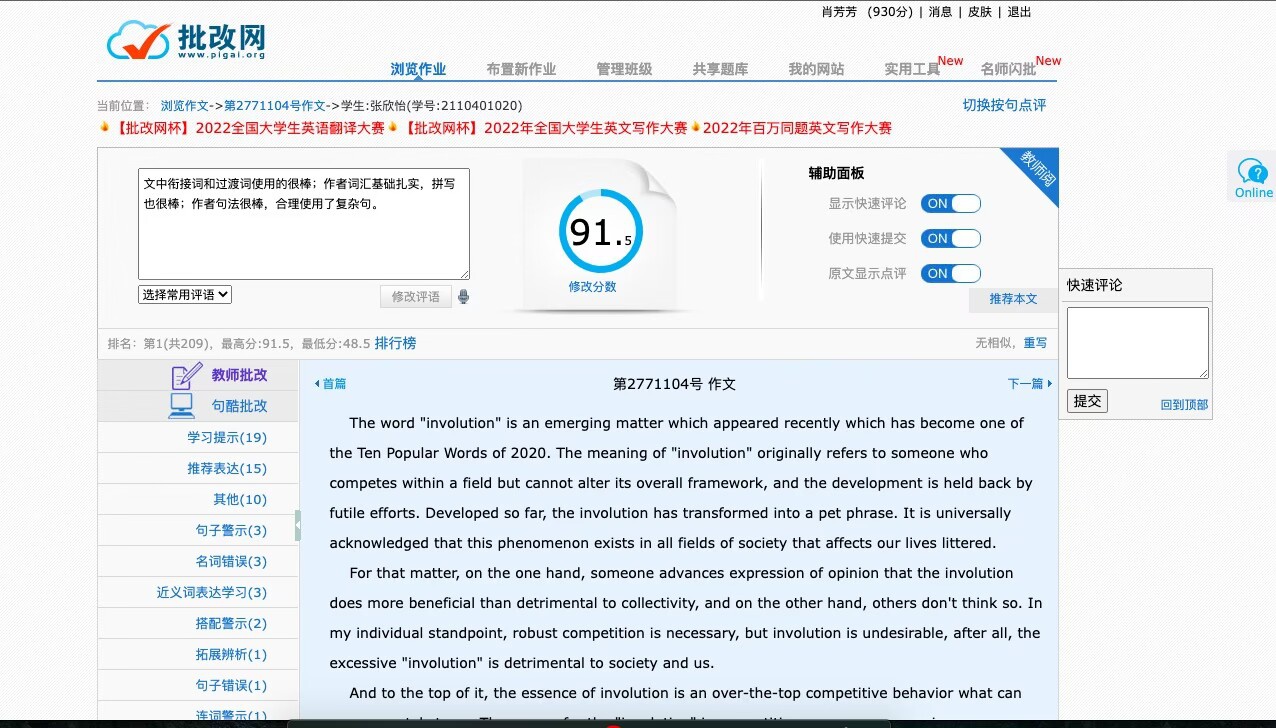Open 2022年百万同题英文写作大赛 announcement
The width and height of the screenshot is (1276, 728).
tap(797, 128)
